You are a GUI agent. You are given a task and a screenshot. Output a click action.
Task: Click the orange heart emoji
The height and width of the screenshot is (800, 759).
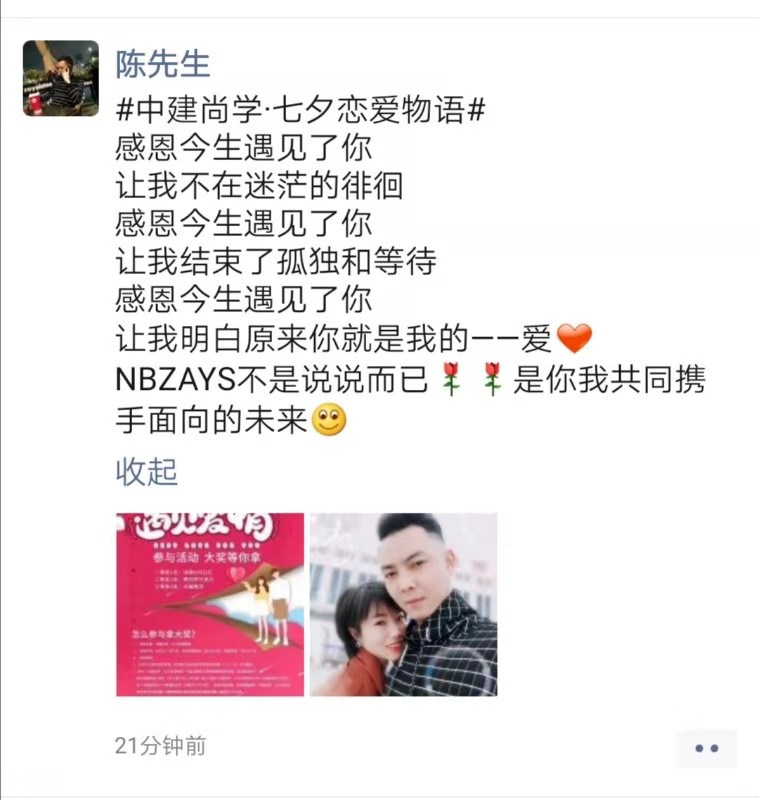(574, 338)
